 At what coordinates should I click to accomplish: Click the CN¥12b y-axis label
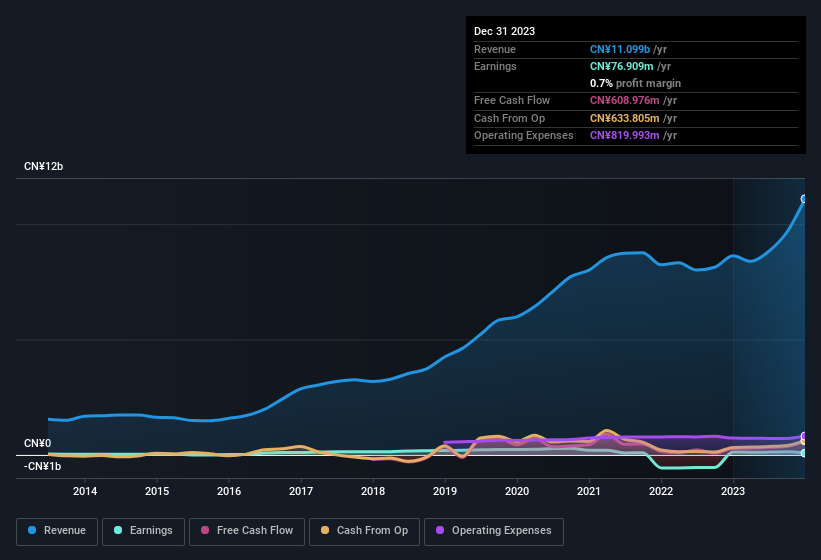43,166
